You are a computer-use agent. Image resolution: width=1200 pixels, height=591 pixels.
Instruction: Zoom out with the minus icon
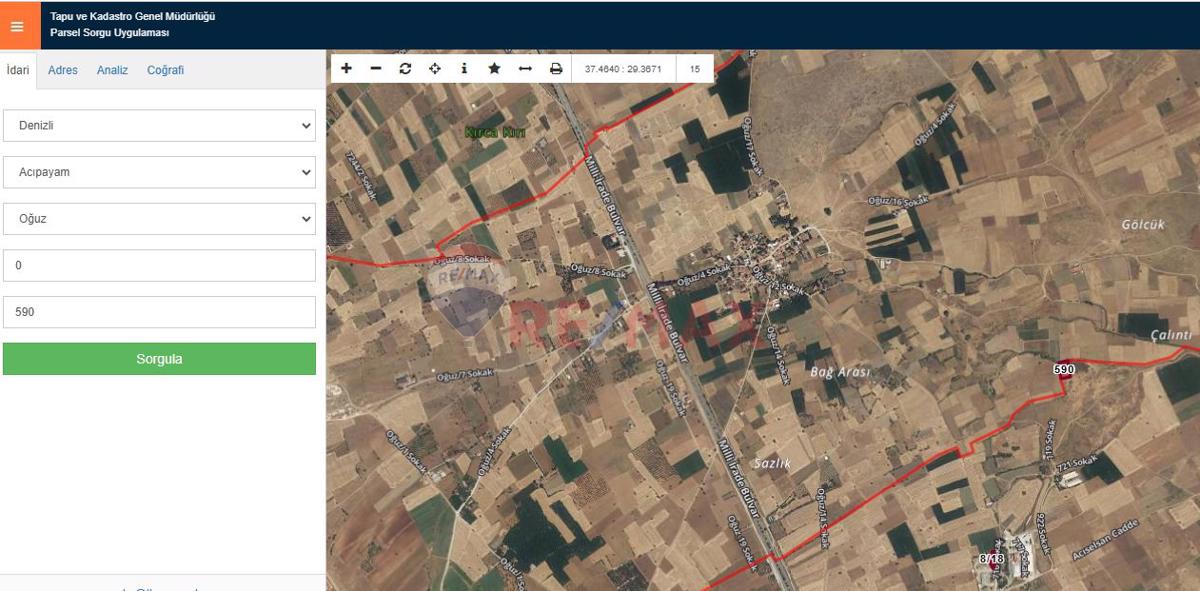(x=376, y=69)
